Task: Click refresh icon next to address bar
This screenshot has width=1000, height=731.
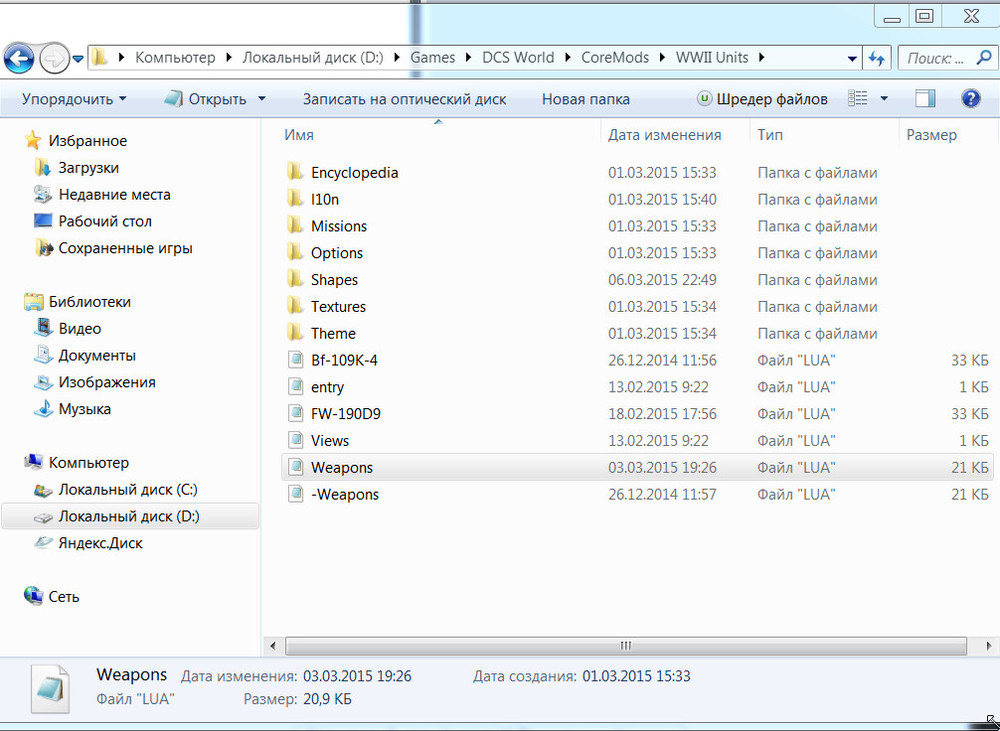Action: point(877,59)
